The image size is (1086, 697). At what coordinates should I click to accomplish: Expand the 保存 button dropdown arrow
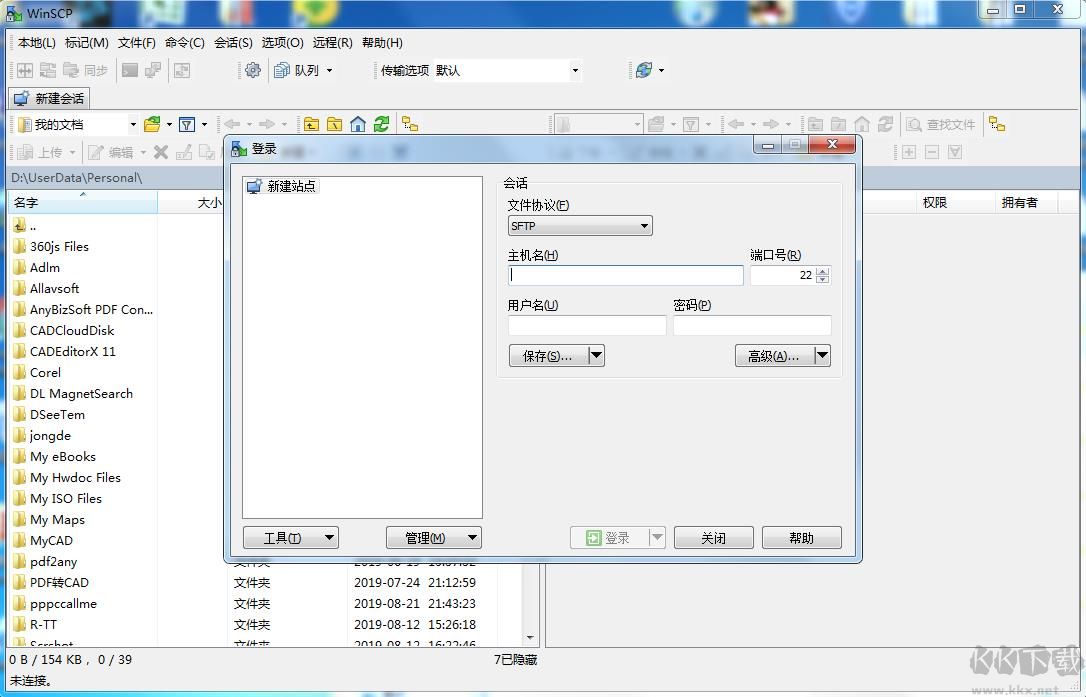click(x=596, y=355)
